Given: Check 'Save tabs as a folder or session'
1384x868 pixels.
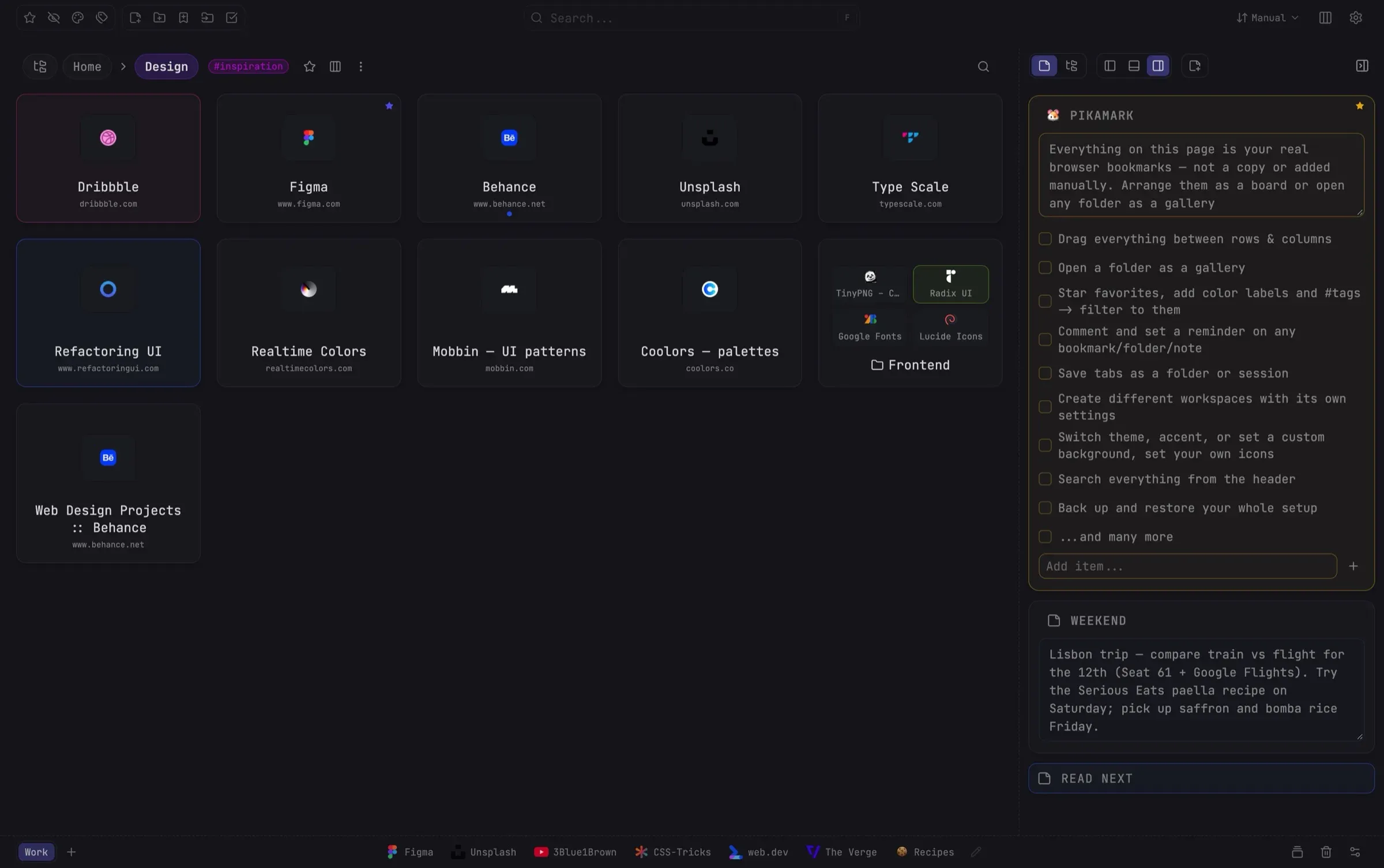Looking at the screenshot, I should (x=1045, y=373).
